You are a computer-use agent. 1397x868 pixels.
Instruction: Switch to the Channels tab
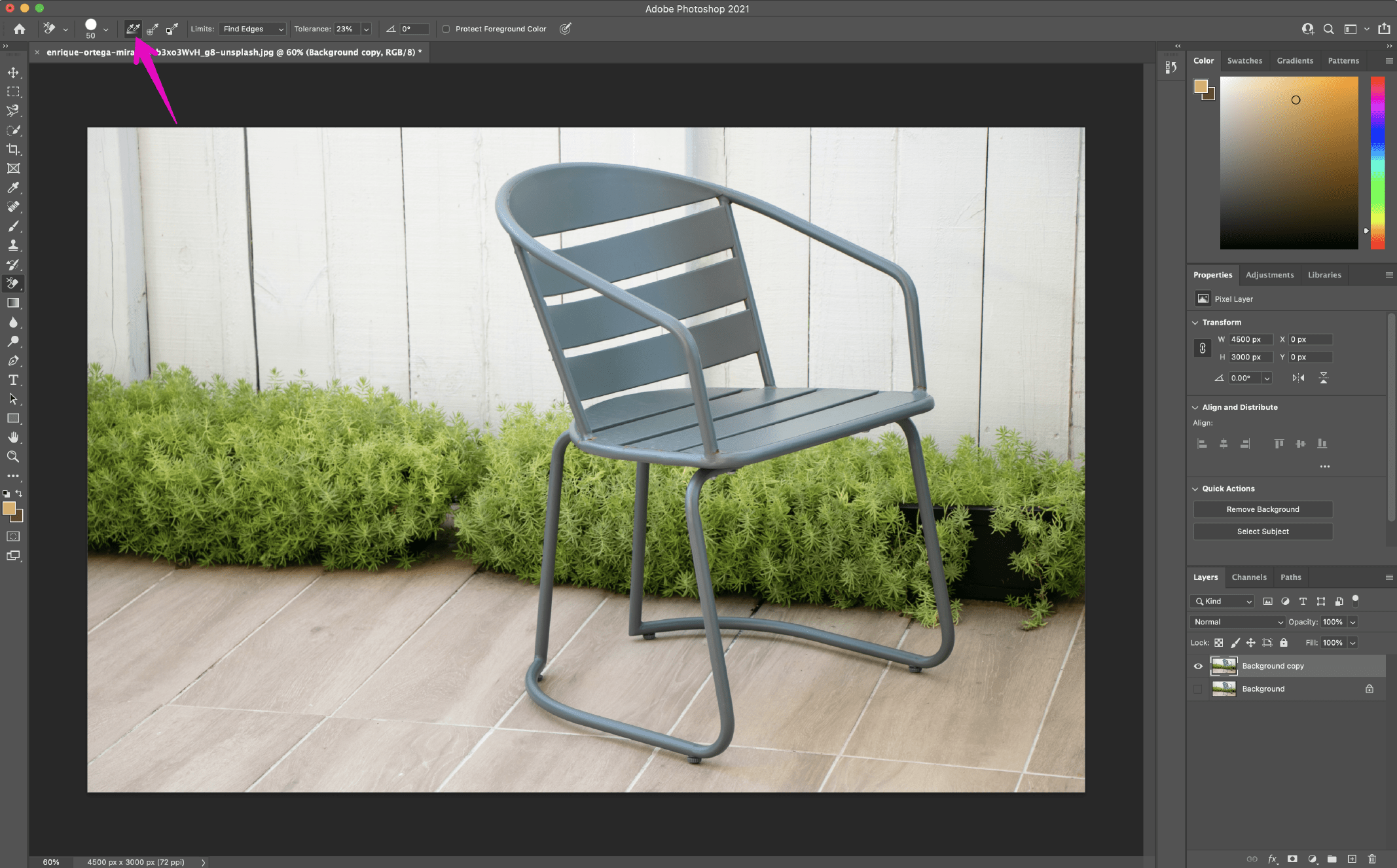(x=1249, y=577)
